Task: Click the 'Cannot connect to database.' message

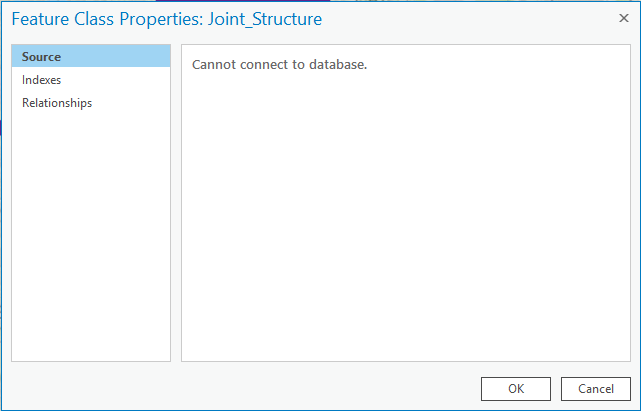Action: (x=280, y=65)
